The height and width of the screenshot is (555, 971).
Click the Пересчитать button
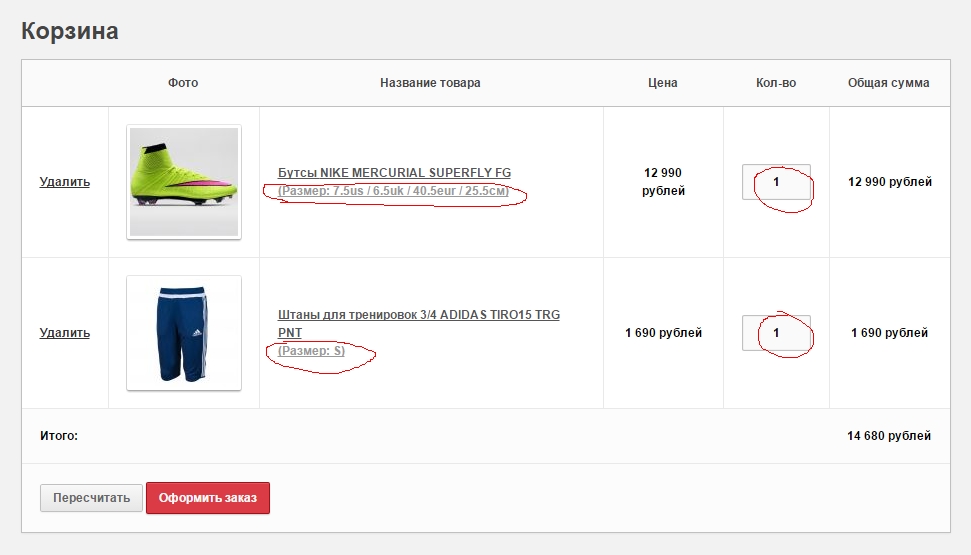(92, 498)
